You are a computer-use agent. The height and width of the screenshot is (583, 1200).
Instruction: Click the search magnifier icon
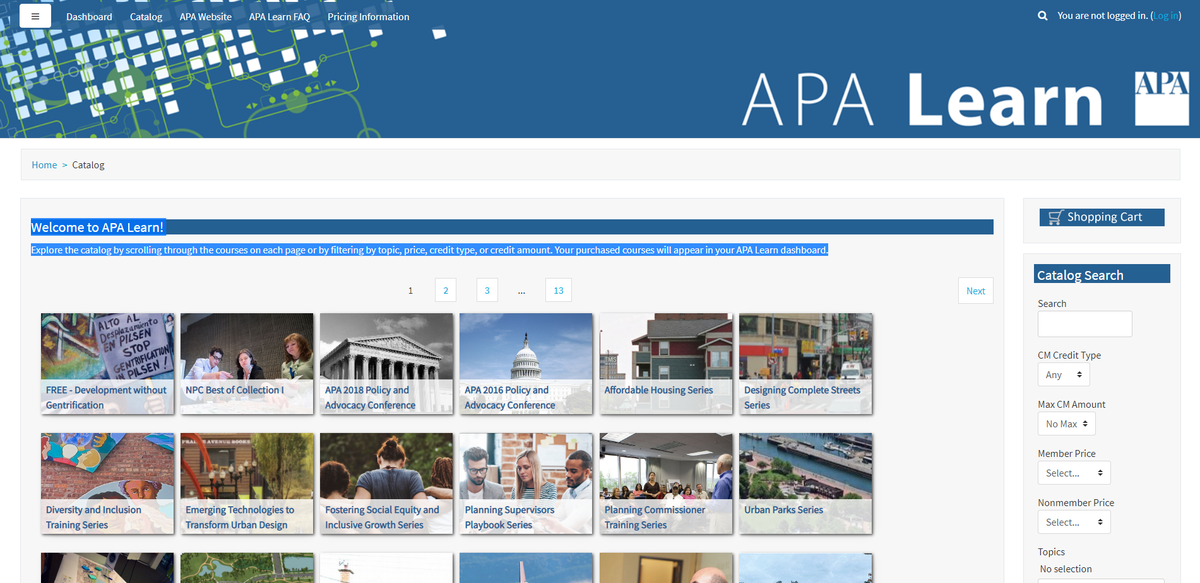(1043, 16)
